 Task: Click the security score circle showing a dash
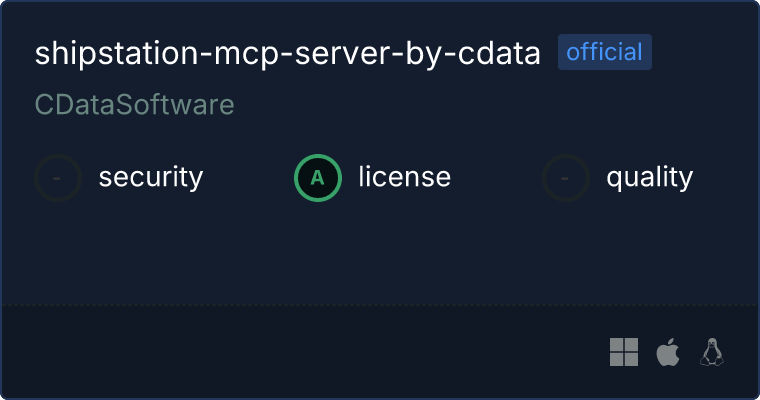pos(58,177)
